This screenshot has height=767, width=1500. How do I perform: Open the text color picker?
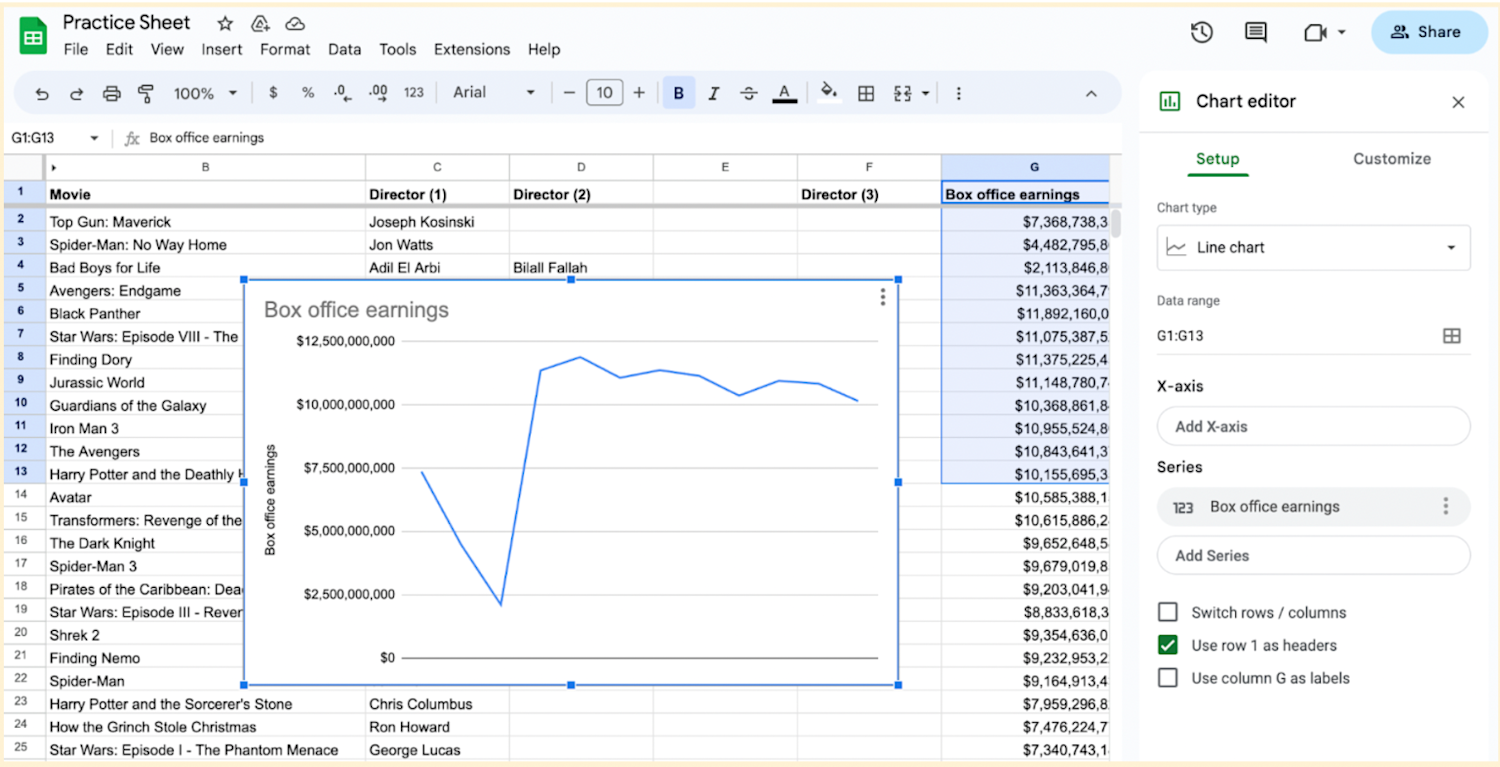[785, 93]
